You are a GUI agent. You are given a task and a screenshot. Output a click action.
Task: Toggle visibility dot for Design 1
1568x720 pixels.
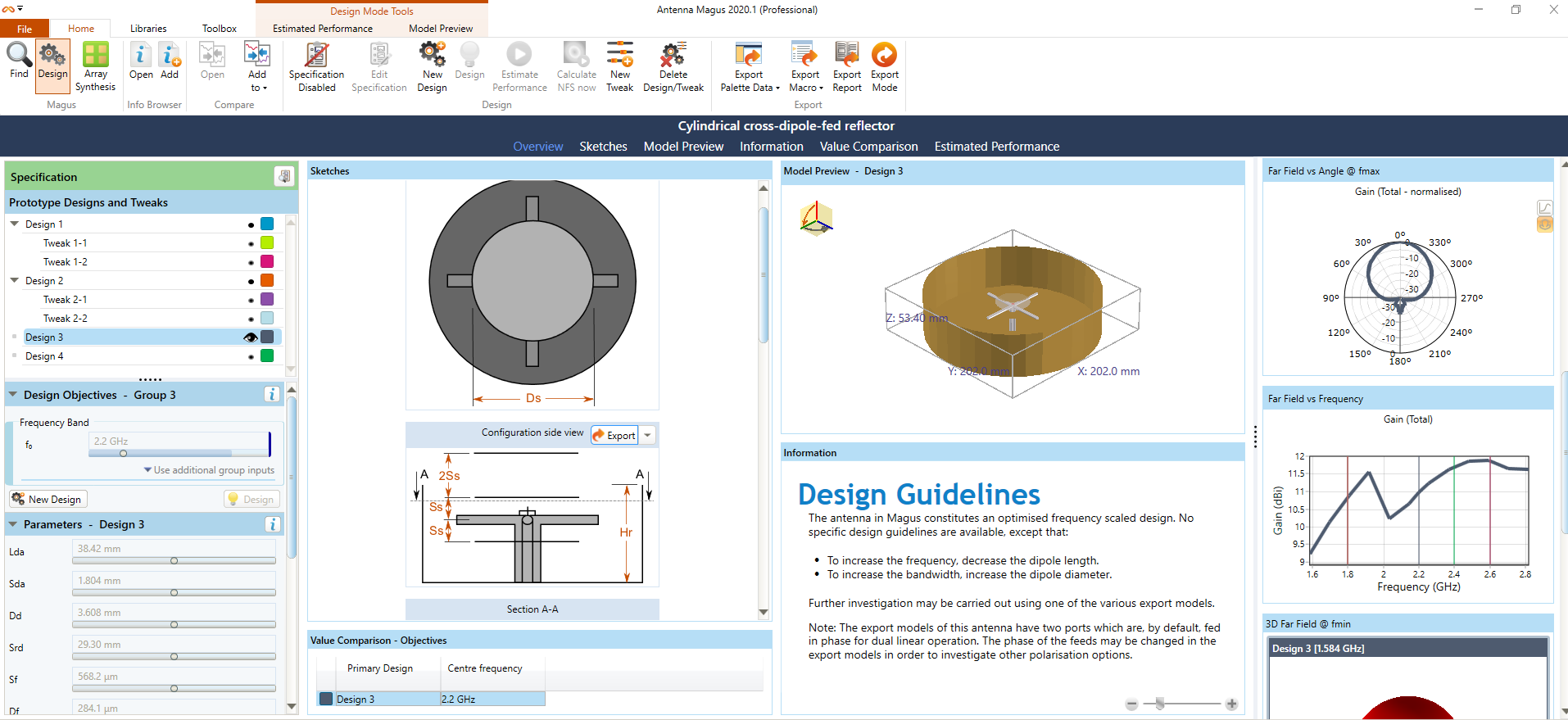tap(251, 224)
